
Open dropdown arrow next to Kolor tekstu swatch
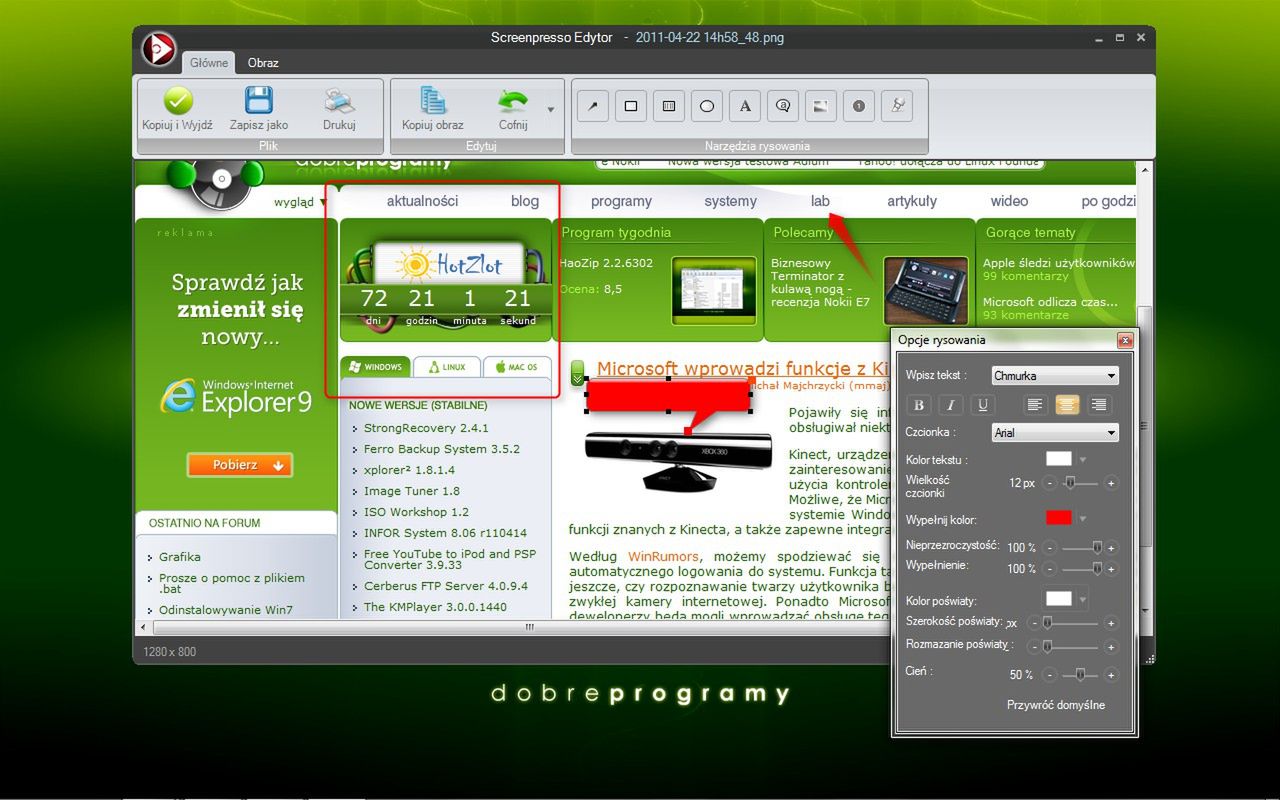point(1083,460)
